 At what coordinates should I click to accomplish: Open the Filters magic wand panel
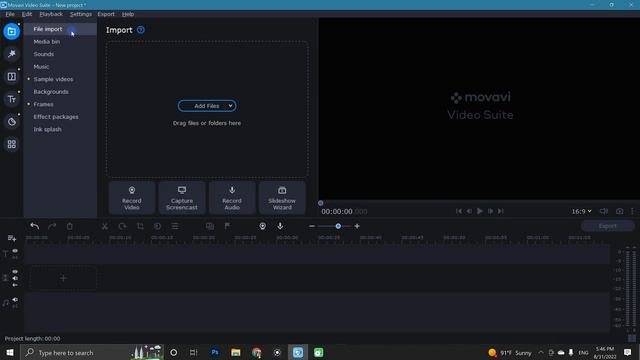point(11,54)
